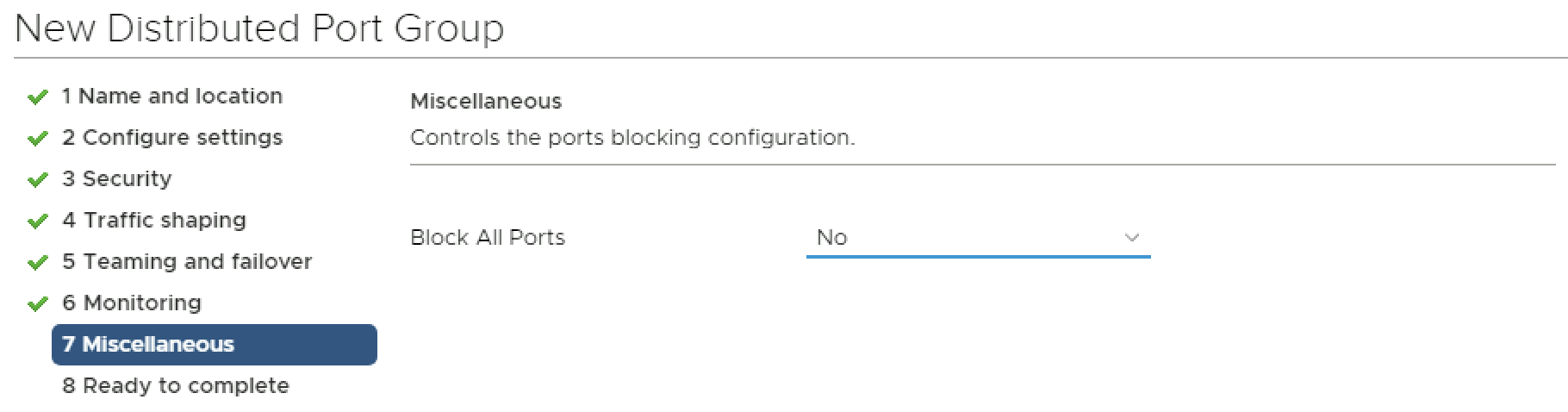The image size is (1568, 412).
Task: Click the Block All Ports label
Action: (x=488, y=237)
